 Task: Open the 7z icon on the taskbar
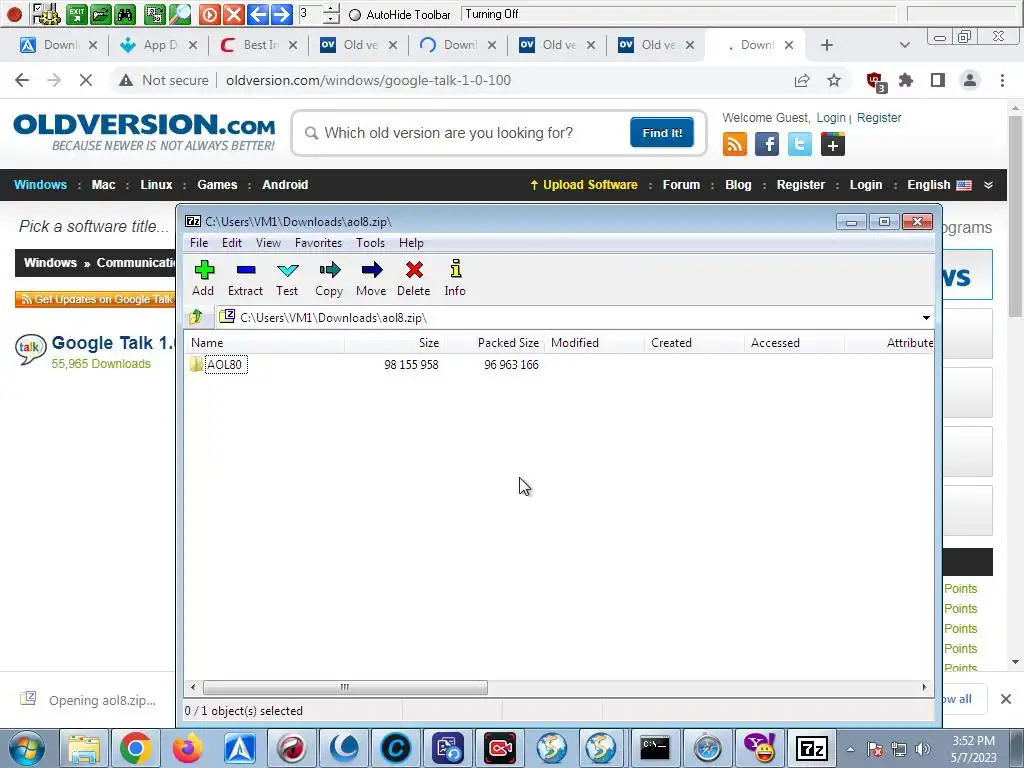pos(811,748)
